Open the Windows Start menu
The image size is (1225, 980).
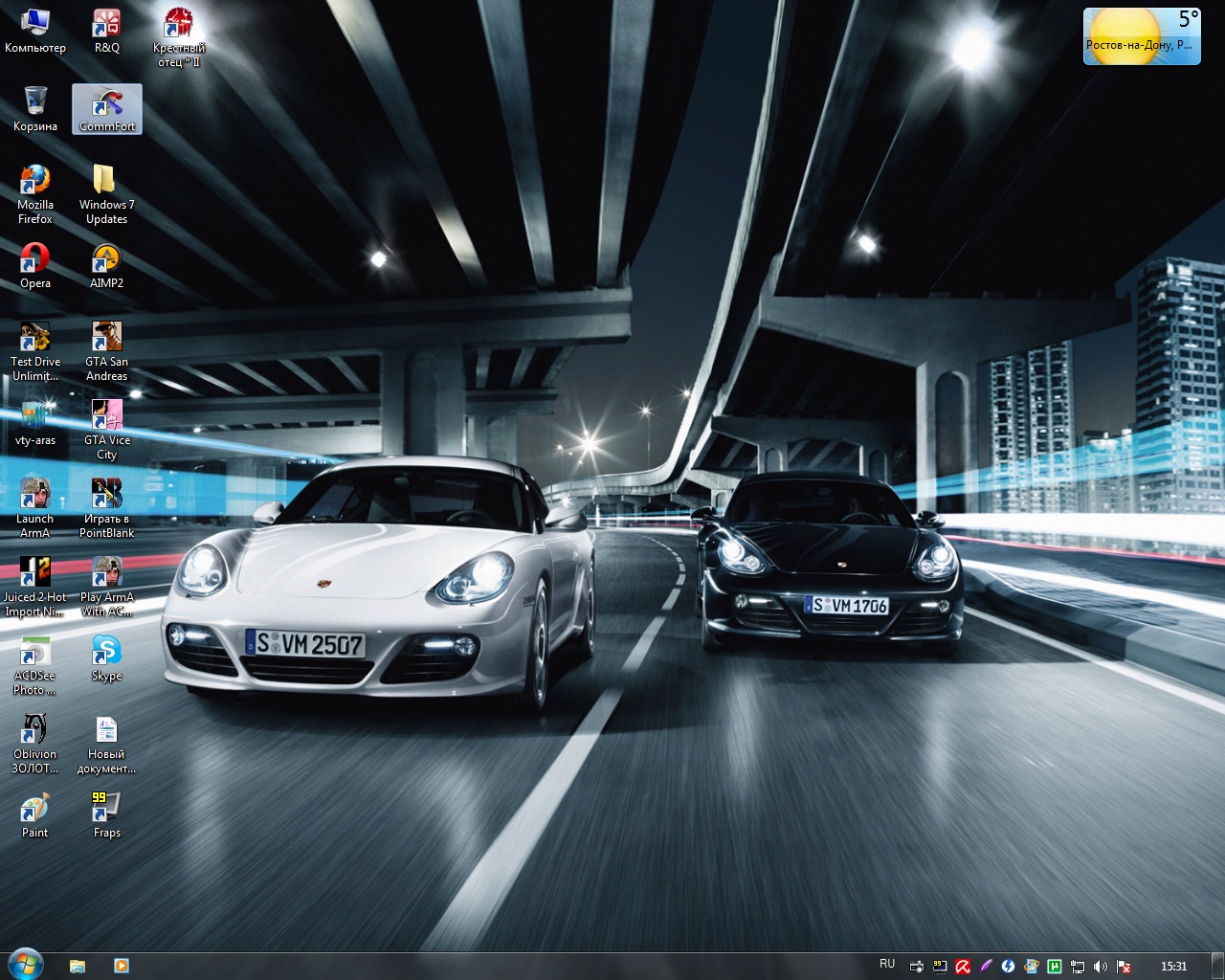pyautogui.click(x=24, y=965)
